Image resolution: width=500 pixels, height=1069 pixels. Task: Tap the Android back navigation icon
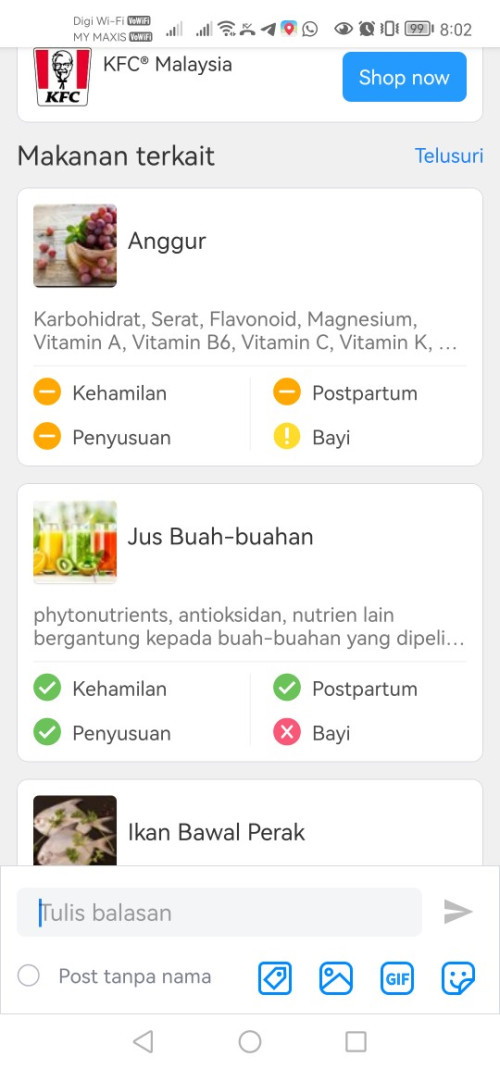(143, 1041)
